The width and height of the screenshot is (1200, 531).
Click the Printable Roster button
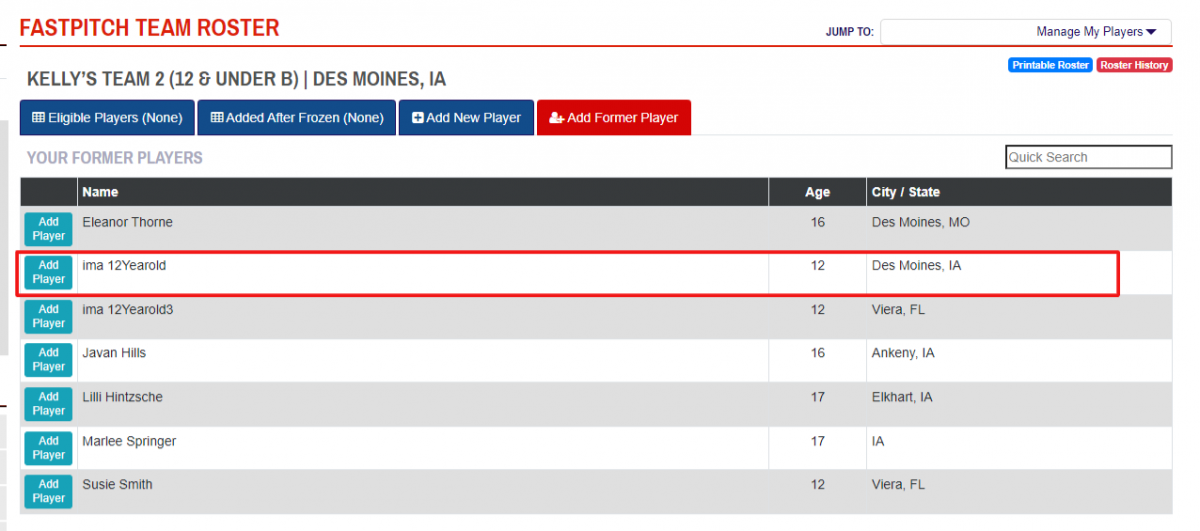pos(1050,65)
